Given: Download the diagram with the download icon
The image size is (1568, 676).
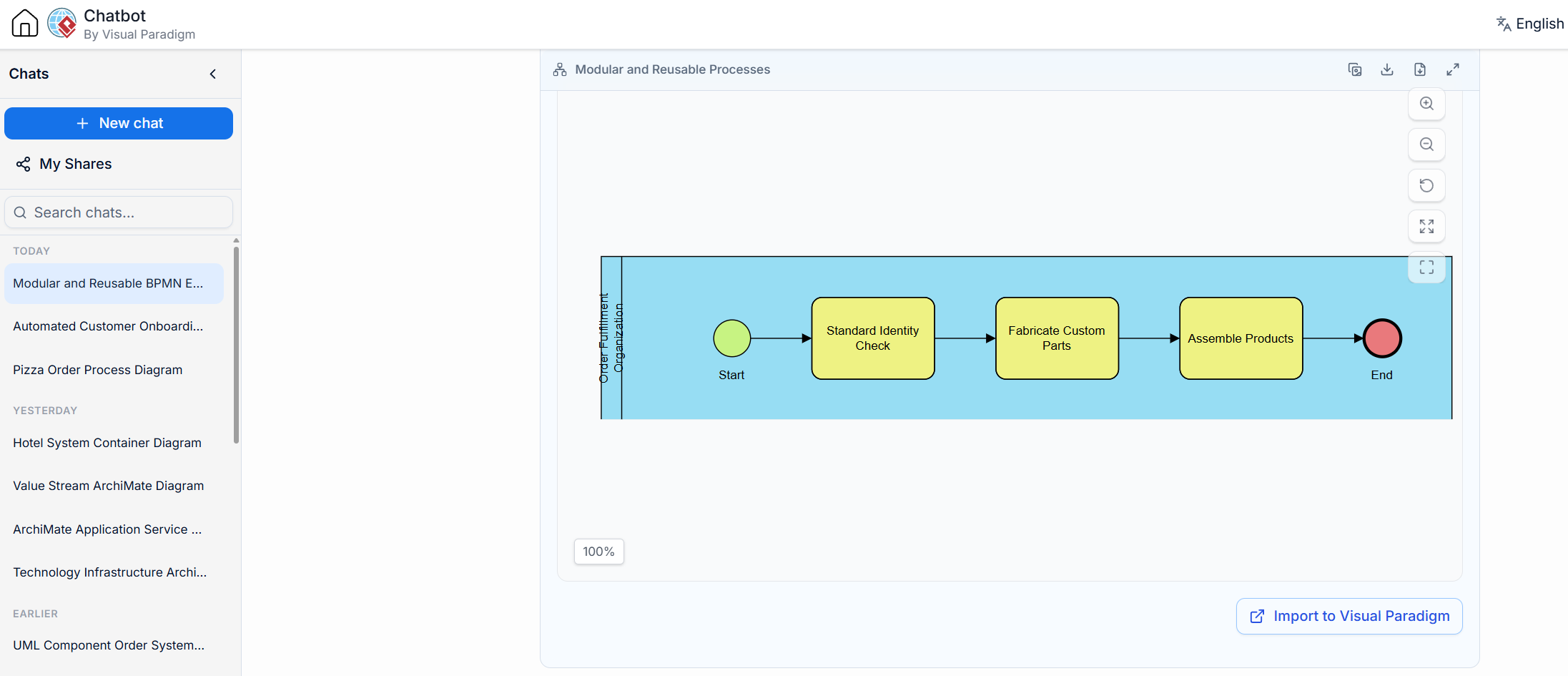Looking at the screenshot, I should click(x=1387, y=69).
